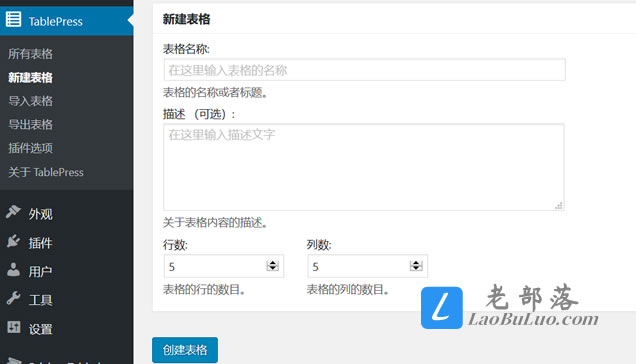Screen dimensions: 636x364
Task: Focus the 行数 number field
Action: (224, 266)
